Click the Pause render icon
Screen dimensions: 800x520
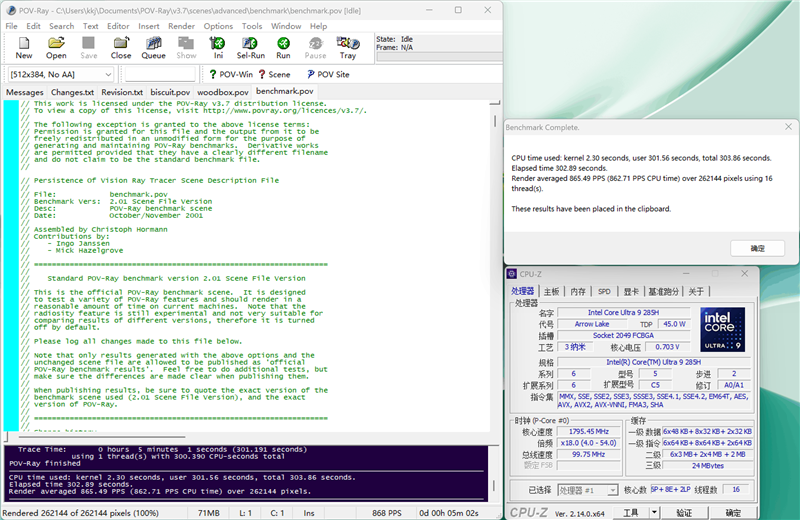pos(315,48)
